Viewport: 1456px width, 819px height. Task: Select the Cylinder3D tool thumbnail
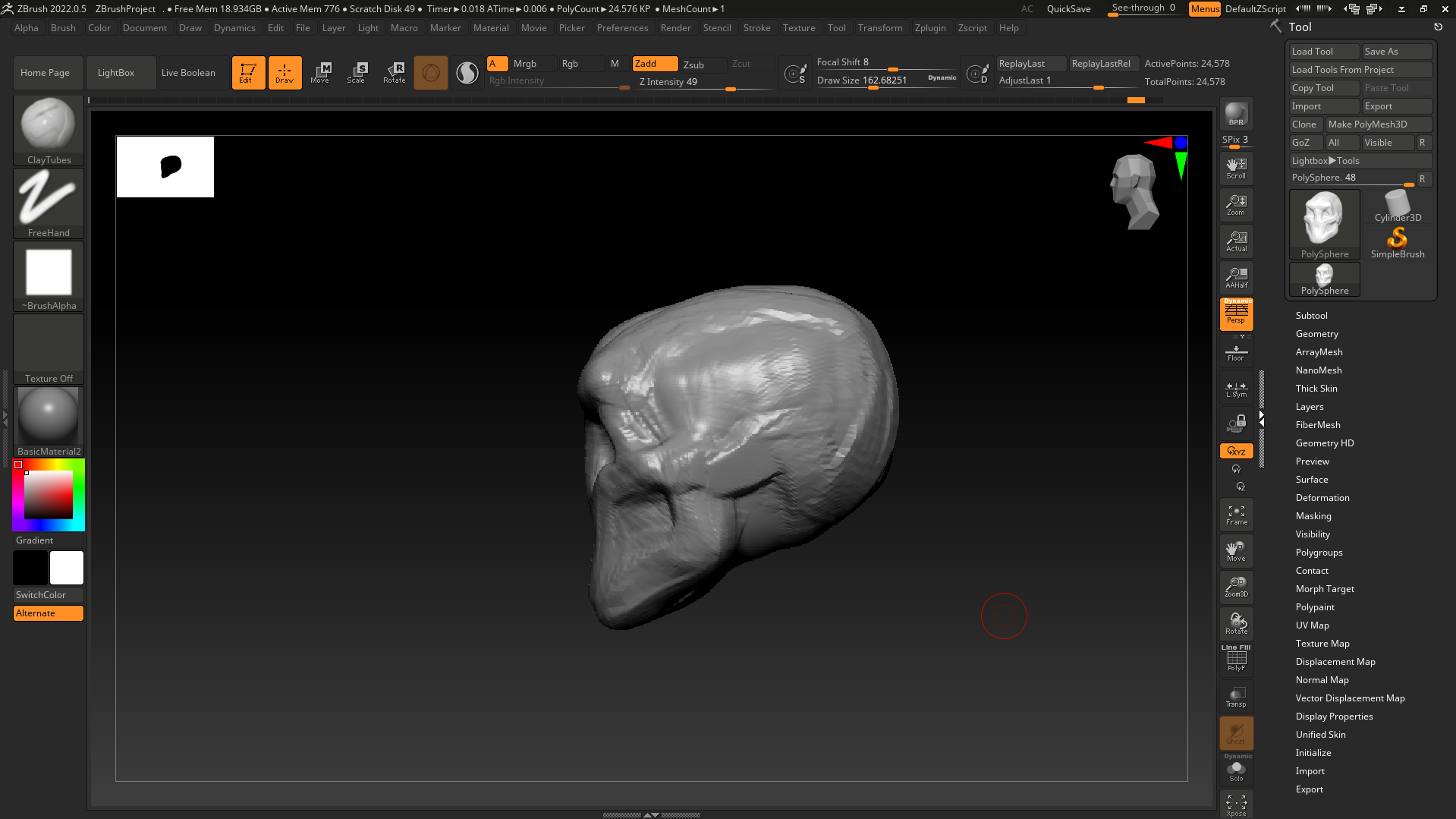[1398, 206]
